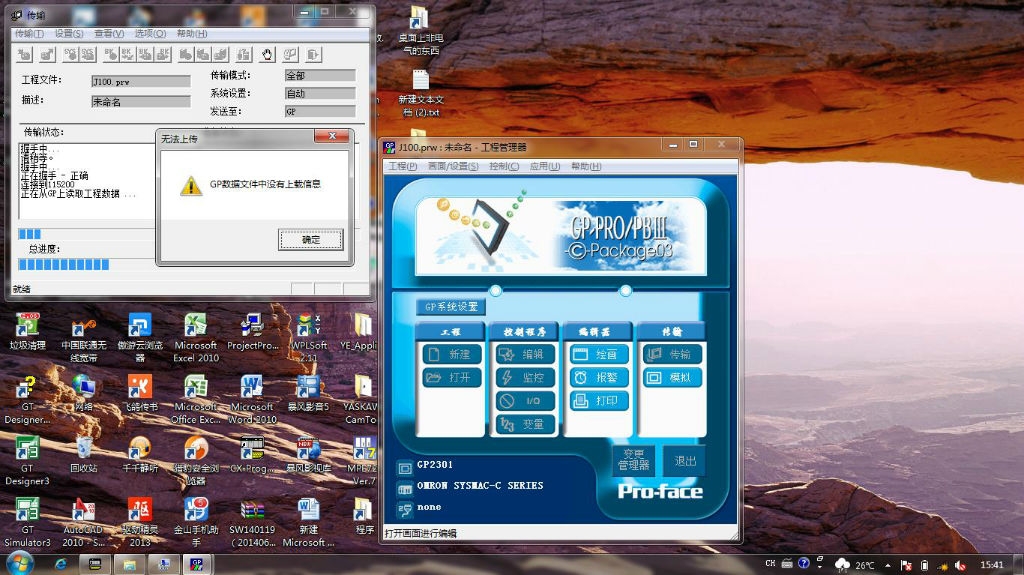Viewport: 1024px width, 575px height.
Task: Open 垃圾清理 desktop shortcut
Action: pos(27,332)
